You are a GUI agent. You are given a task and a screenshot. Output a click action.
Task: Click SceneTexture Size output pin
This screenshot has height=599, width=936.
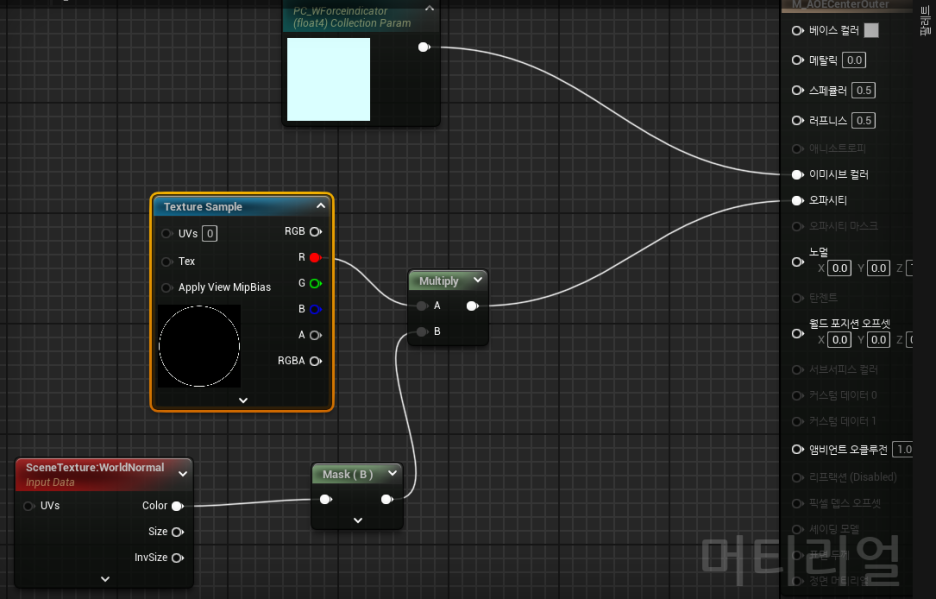point(177,532)
